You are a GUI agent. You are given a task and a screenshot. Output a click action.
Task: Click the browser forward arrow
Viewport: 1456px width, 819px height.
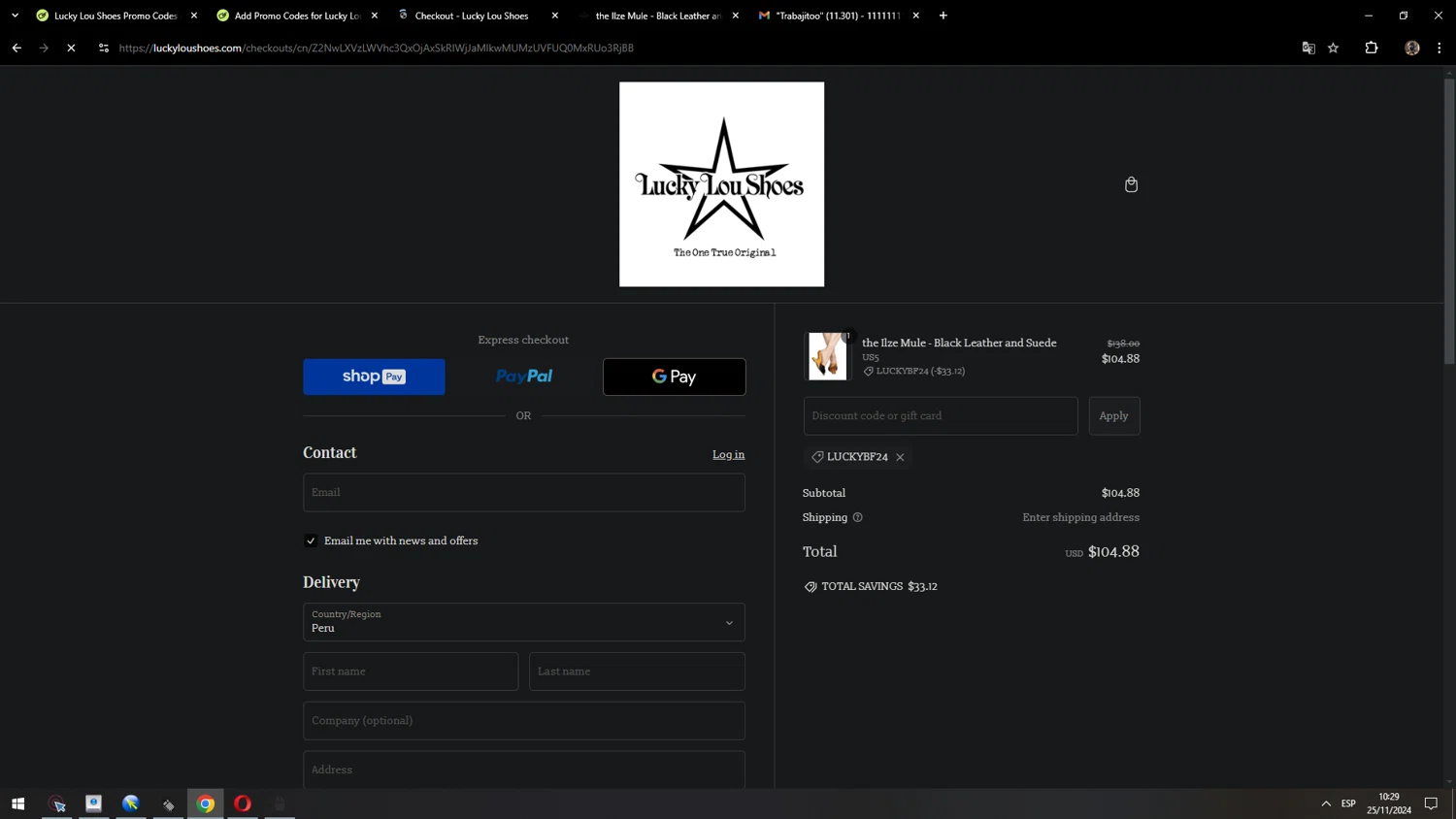[x=44, y=48]
